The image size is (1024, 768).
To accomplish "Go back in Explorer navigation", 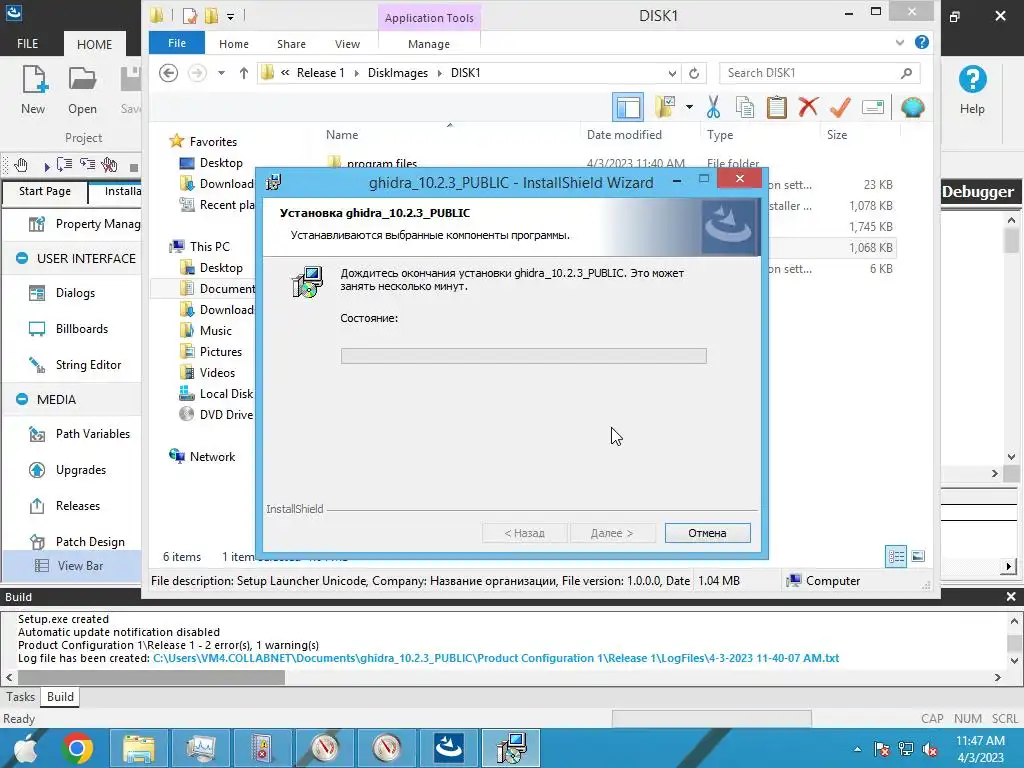I will 168,73.
